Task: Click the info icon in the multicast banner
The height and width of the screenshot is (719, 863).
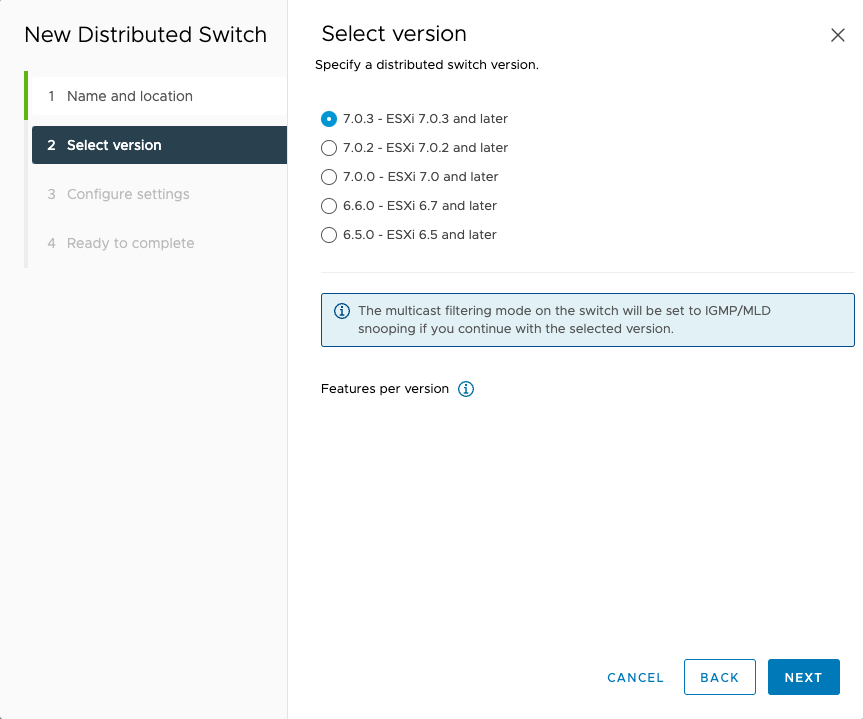Action: pyautogui.click(x=341, y=311)
